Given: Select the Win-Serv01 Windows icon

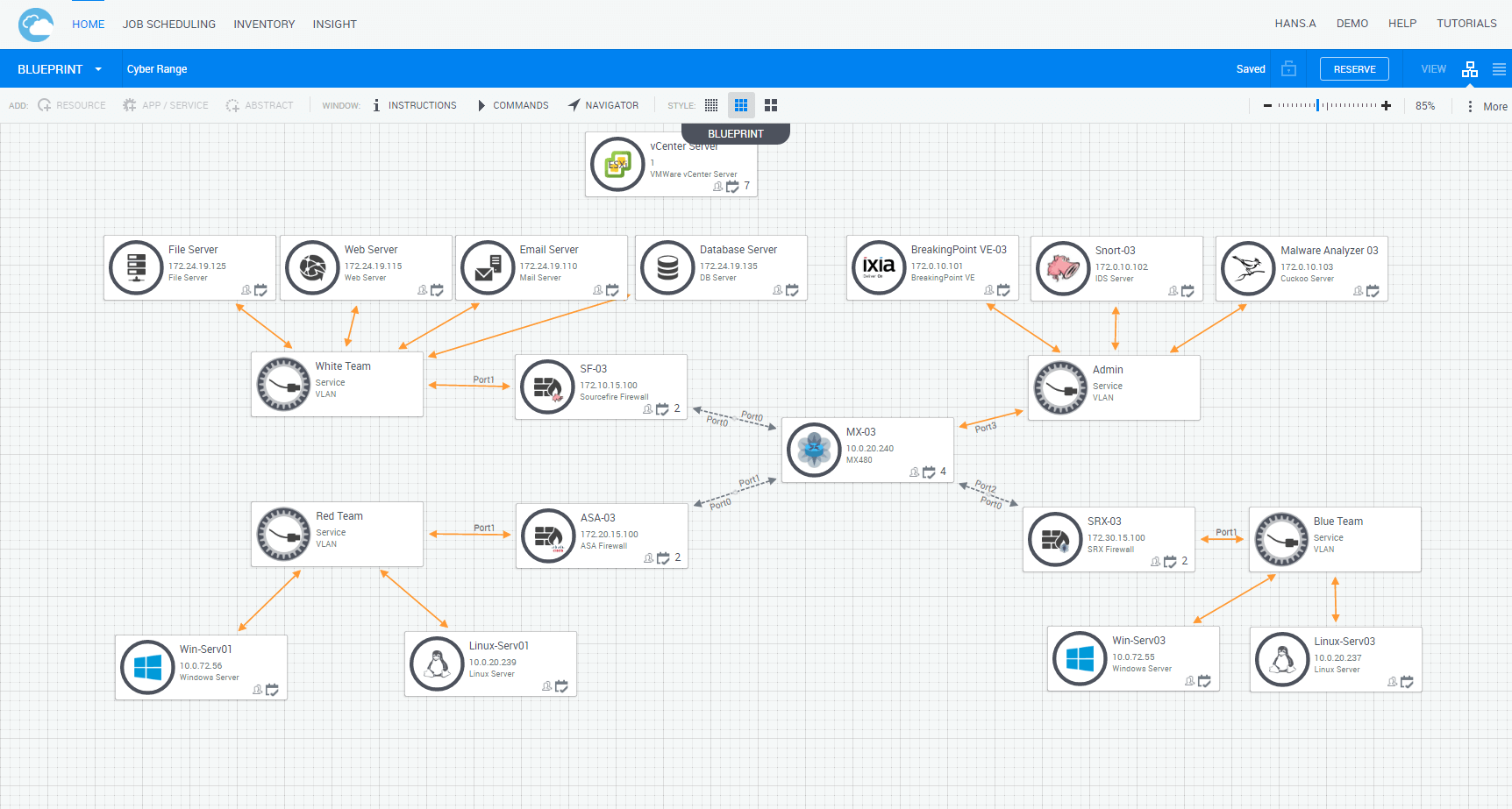Looking at the screenshot, I should (147, 667).
